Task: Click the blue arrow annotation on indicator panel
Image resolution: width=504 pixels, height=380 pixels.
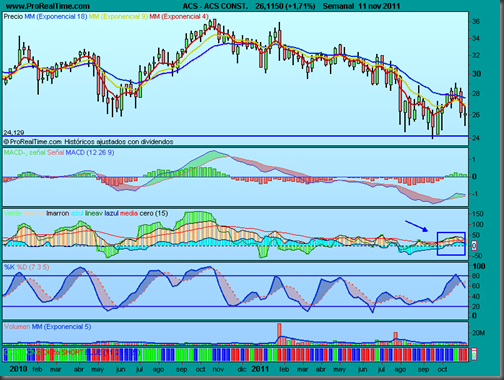Action: point(416,226)
